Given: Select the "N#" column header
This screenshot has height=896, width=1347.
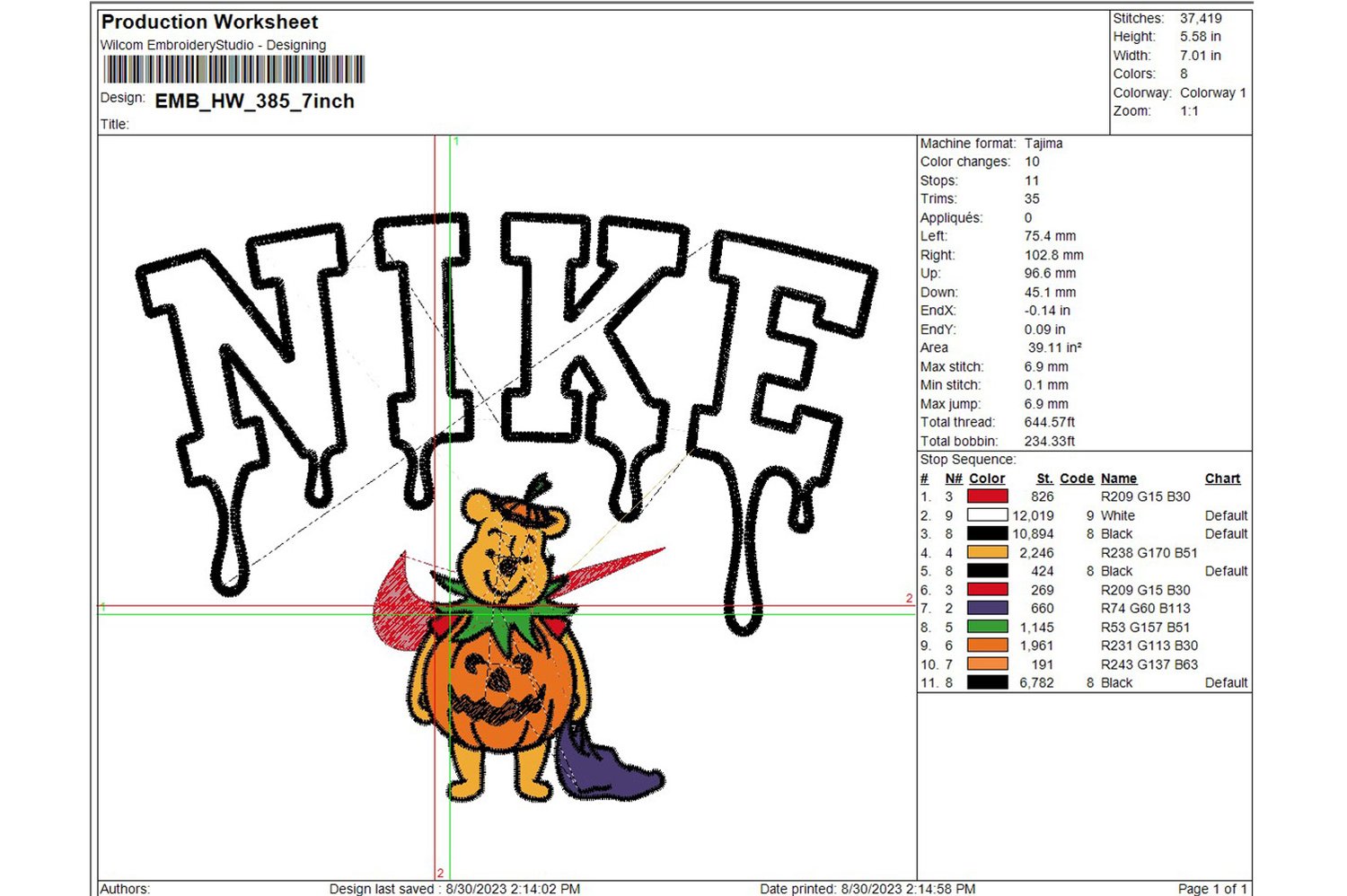Looking at the screenshot, I should coord(954,479).
